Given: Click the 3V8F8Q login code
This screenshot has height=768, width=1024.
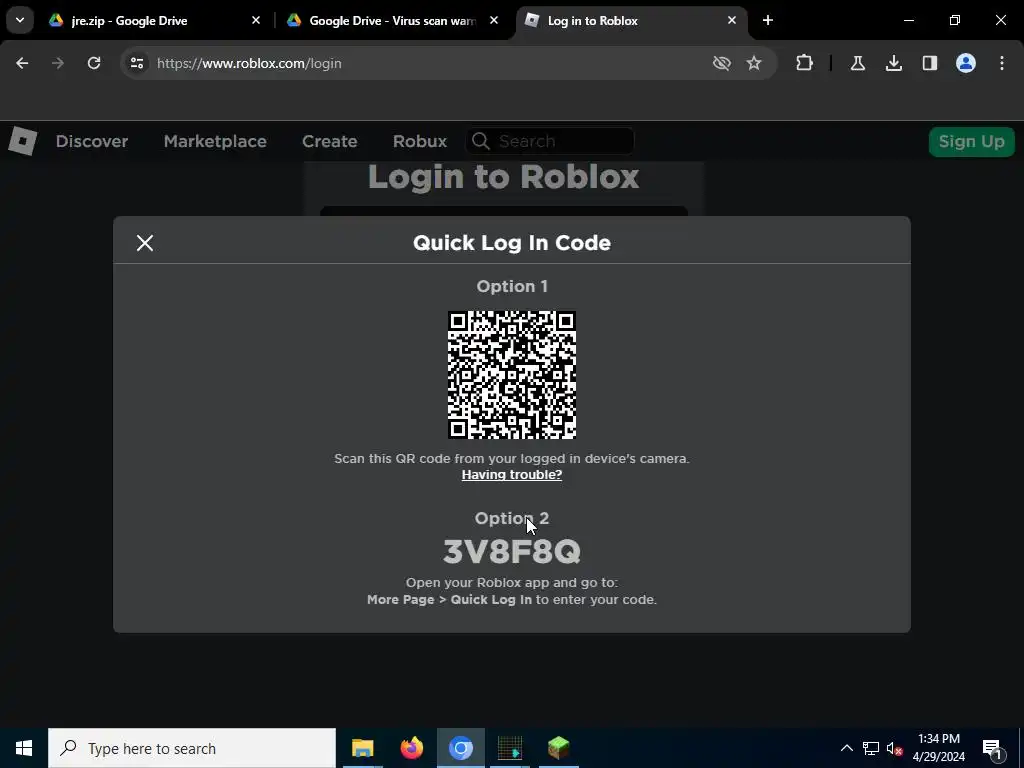Looking at the screenshot, I should pyautogui.click(x=512, y=552).
